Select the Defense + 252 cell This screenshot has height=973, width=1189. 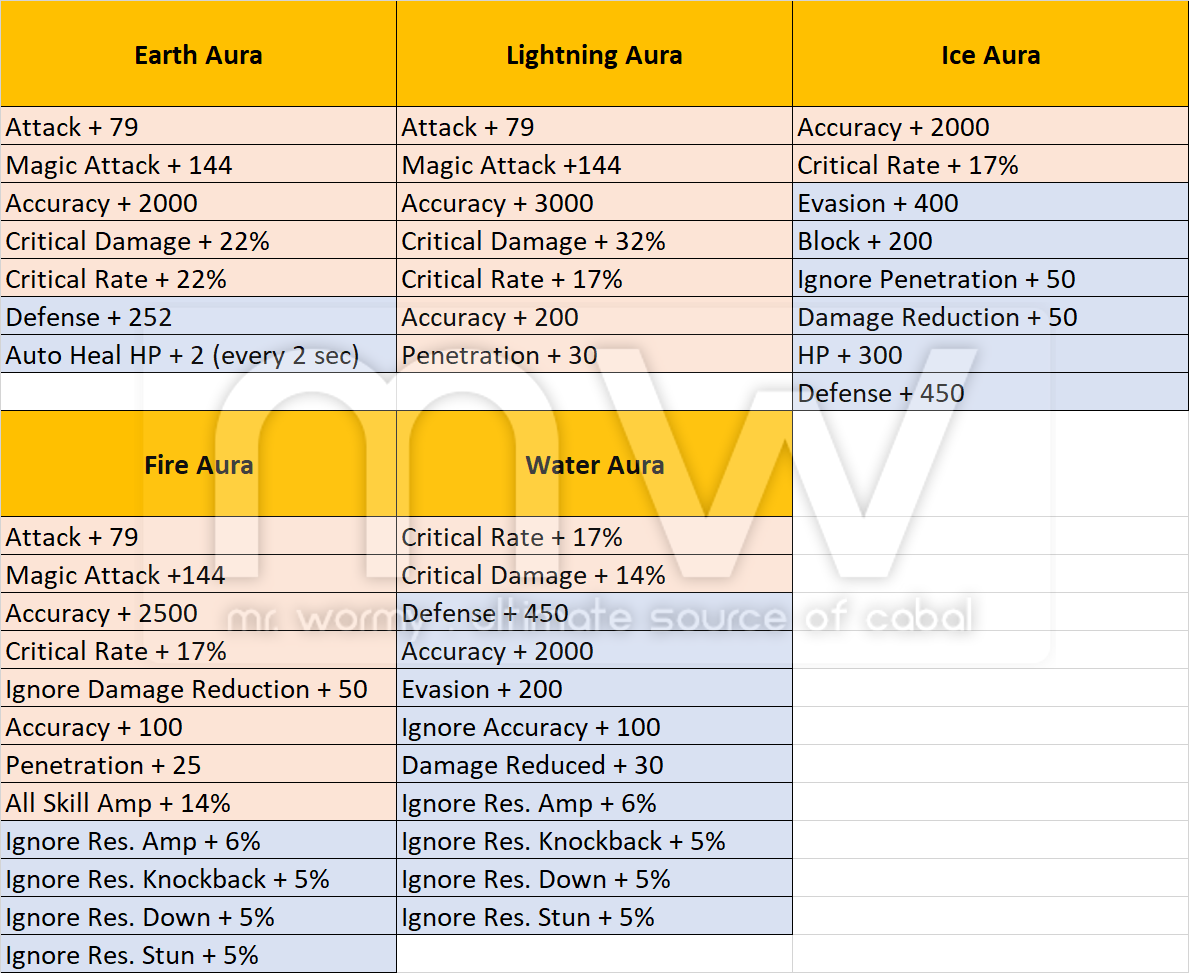tap(198, 317)
